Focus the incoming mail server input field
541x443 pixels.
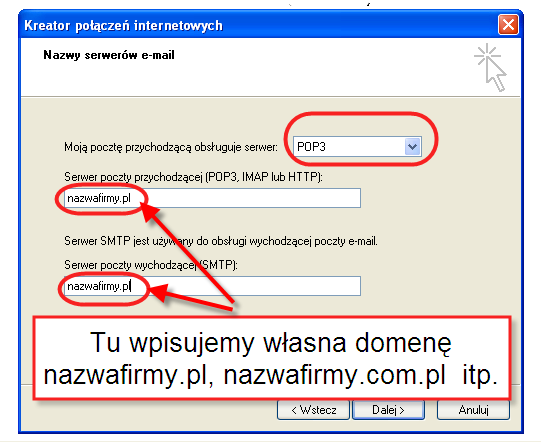tap(213, 198)
